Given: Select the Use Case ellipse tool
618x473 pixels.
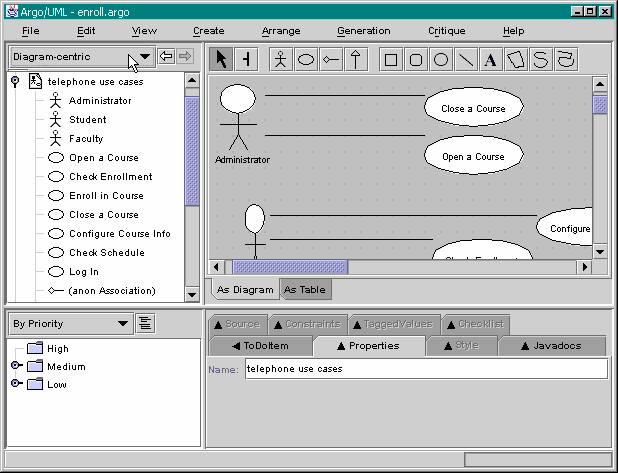Looking at the screenshot, I should [x=306, y=60].
